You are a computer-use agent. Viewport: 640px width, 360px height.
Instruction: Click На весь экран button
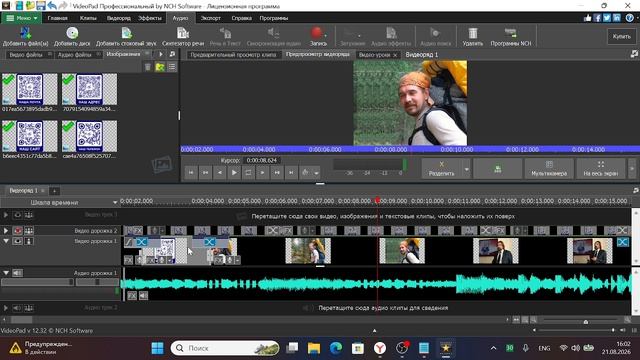[600, 169]
